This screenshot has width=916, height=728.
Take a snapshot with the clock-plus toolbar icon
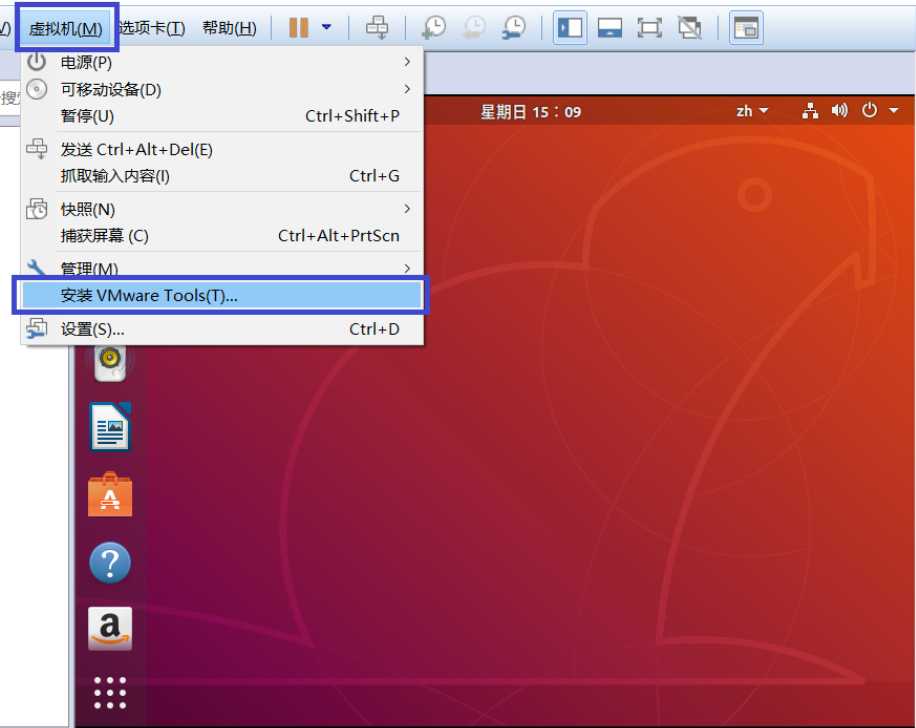(433, 27)
